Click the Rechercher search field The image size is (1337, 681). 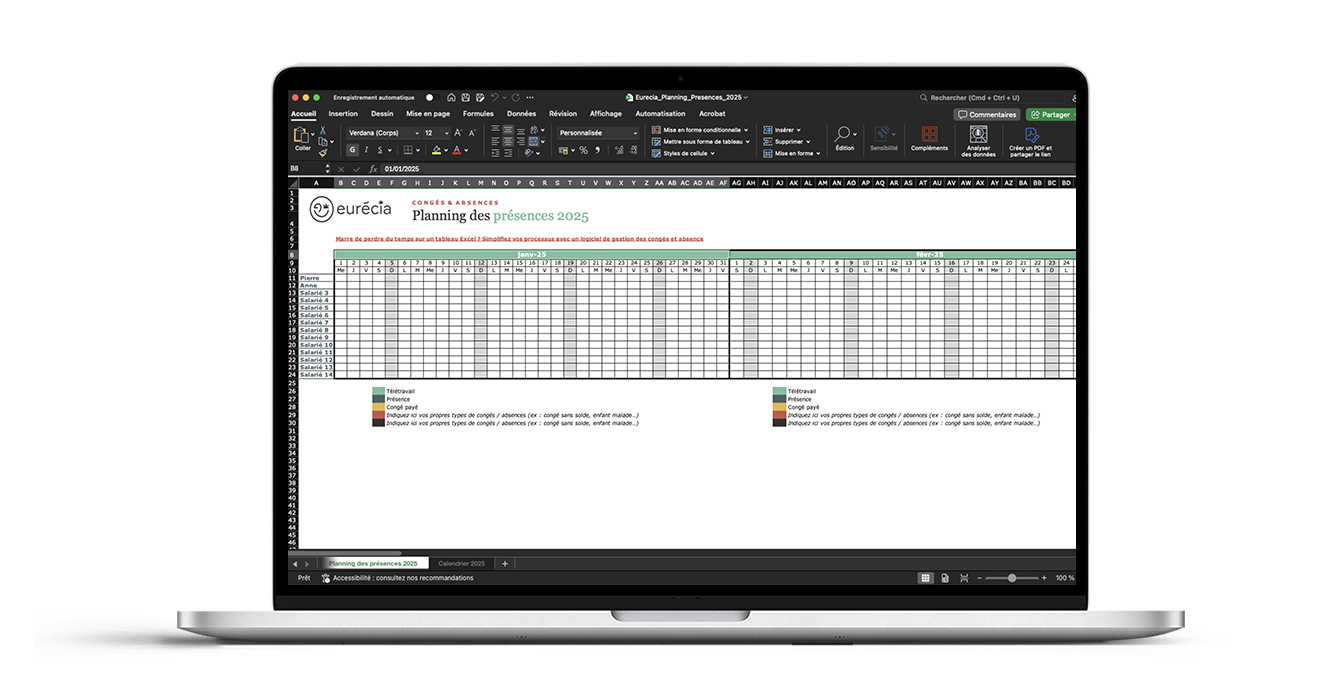click(990, 97)
